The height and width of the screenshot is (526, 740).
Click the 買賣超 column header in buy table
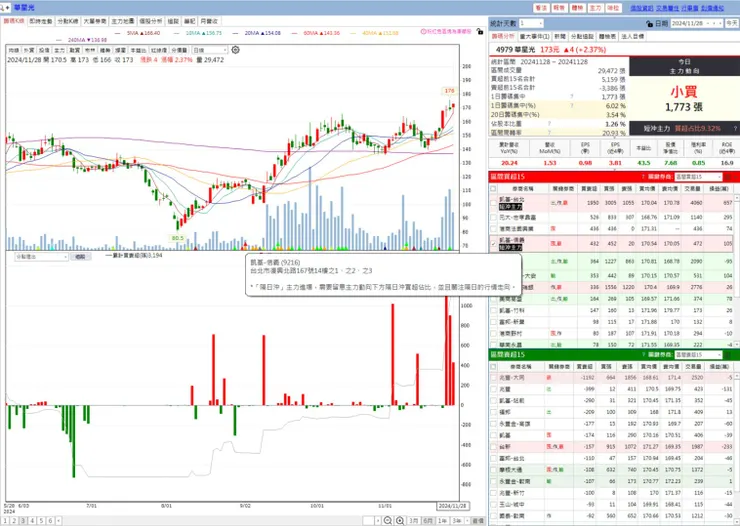point(589,189)
